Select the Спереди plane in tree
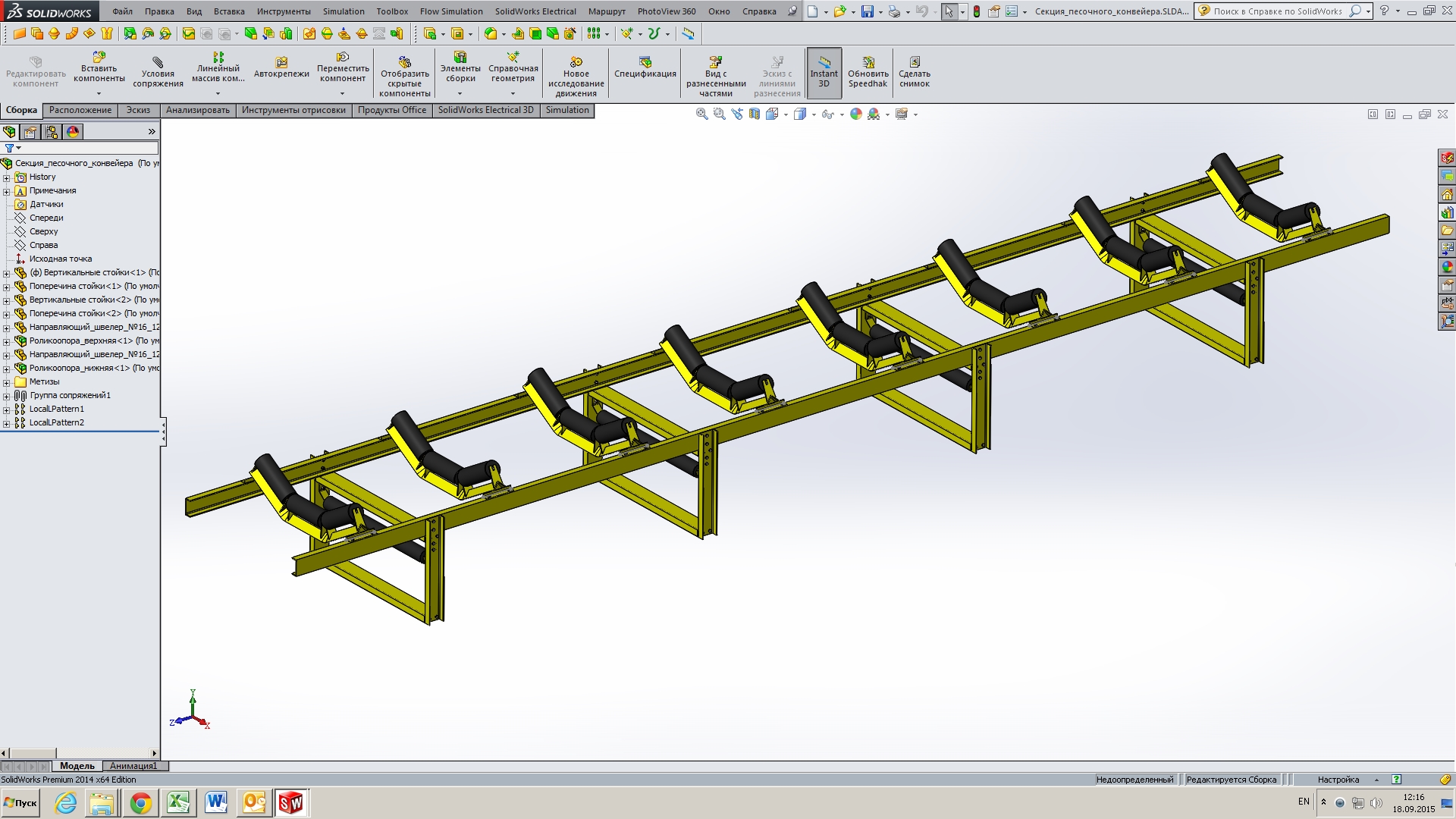Viewport: 1456px width, 819px height. coord(46,218)
